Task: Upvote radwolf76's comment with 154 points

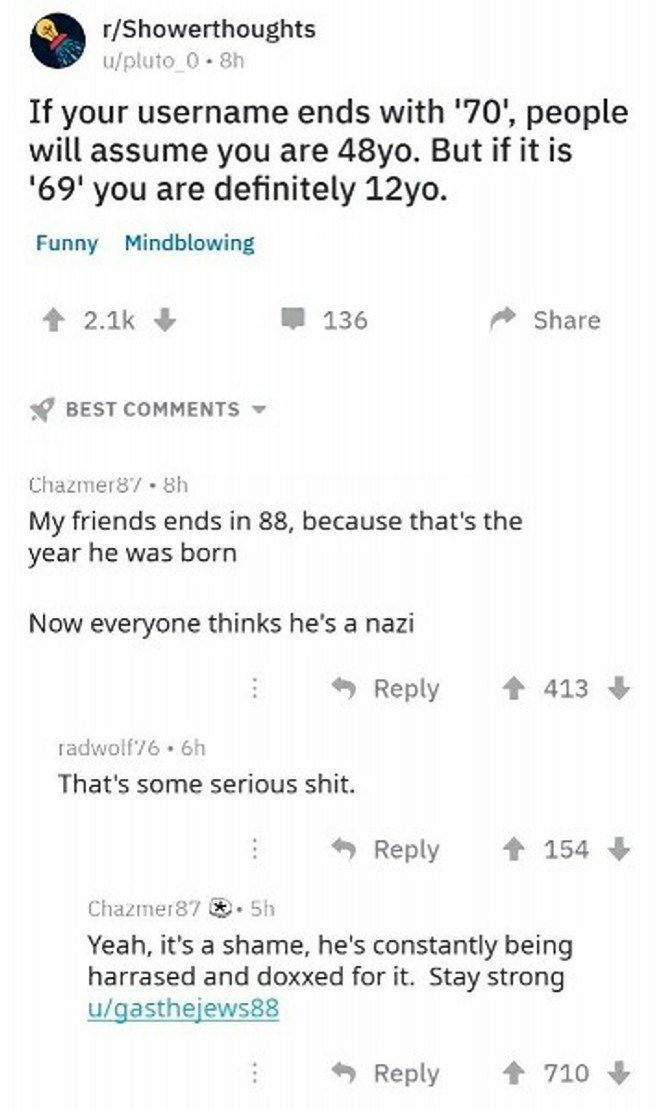Action: 512,849
